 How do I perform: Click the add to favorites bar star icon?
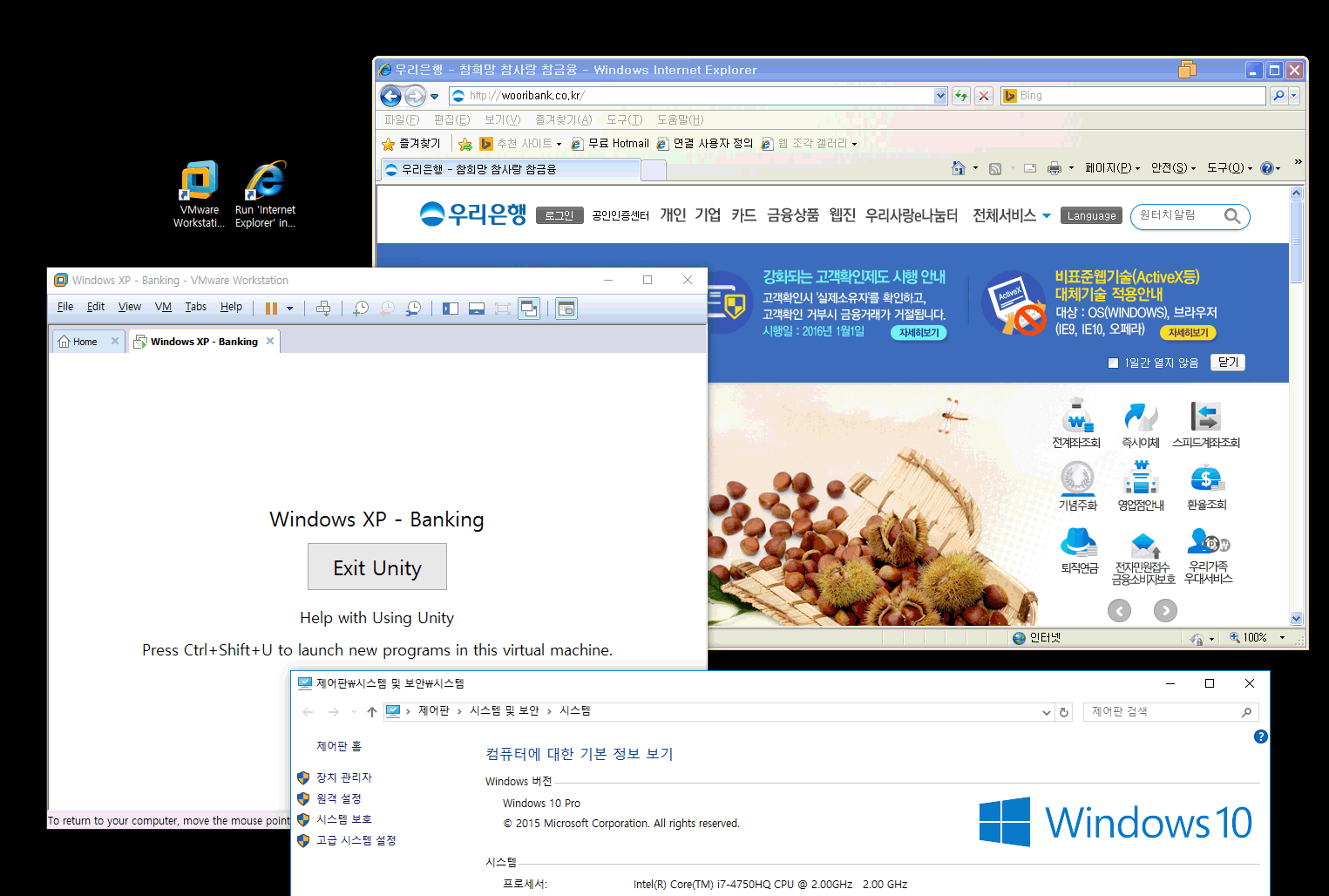tap(465, 144)
